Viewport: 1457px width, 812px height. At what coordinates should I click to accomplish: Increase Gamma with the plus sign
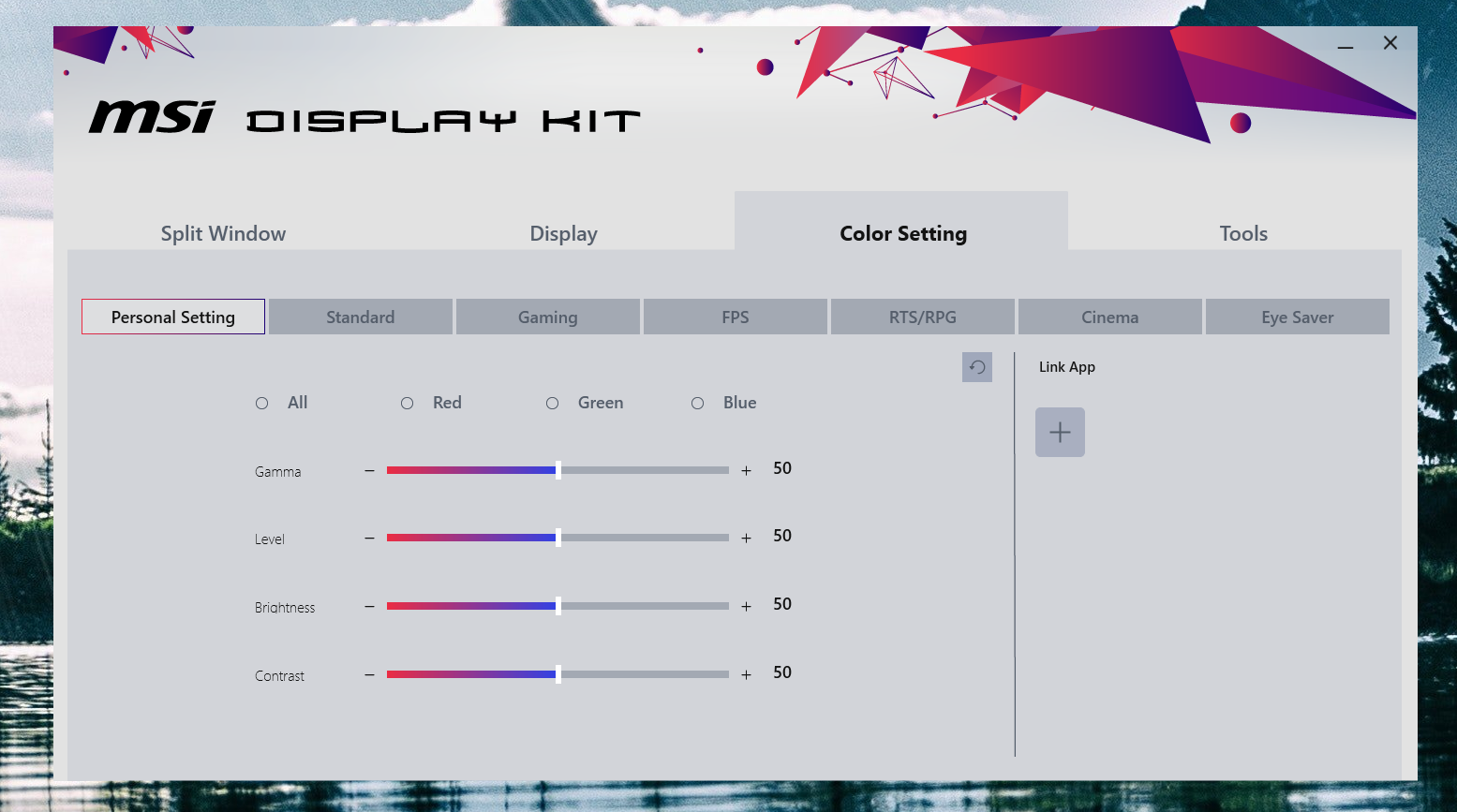point(746,470)
